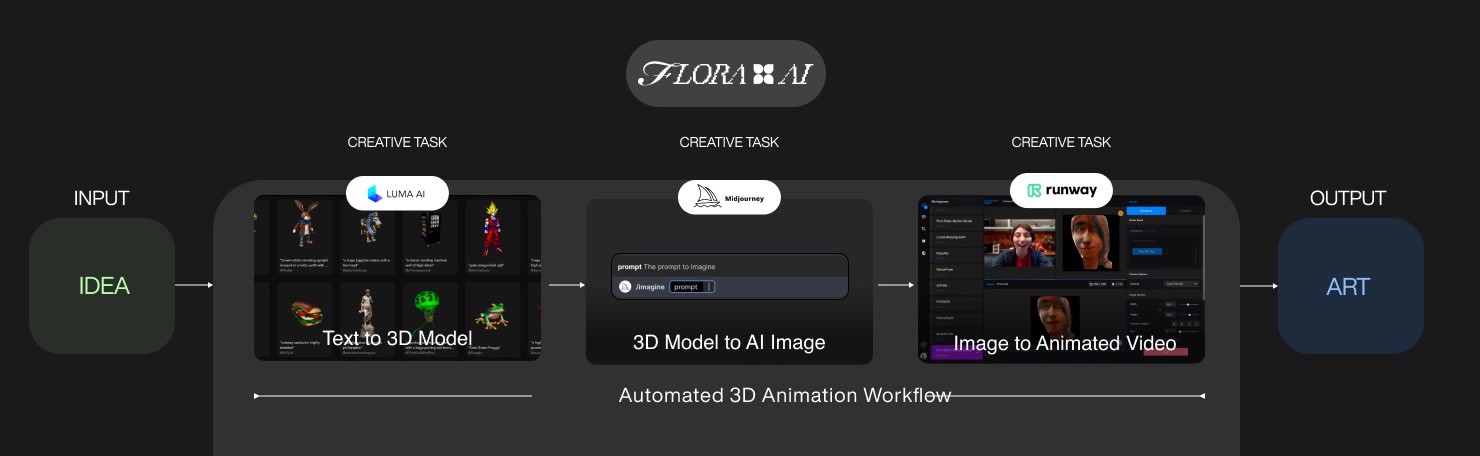Image resolution: width=1480 pixels, height=456 pixels.
Task: Adjust the Height slider in Runway
Action: coord(1188,315)
